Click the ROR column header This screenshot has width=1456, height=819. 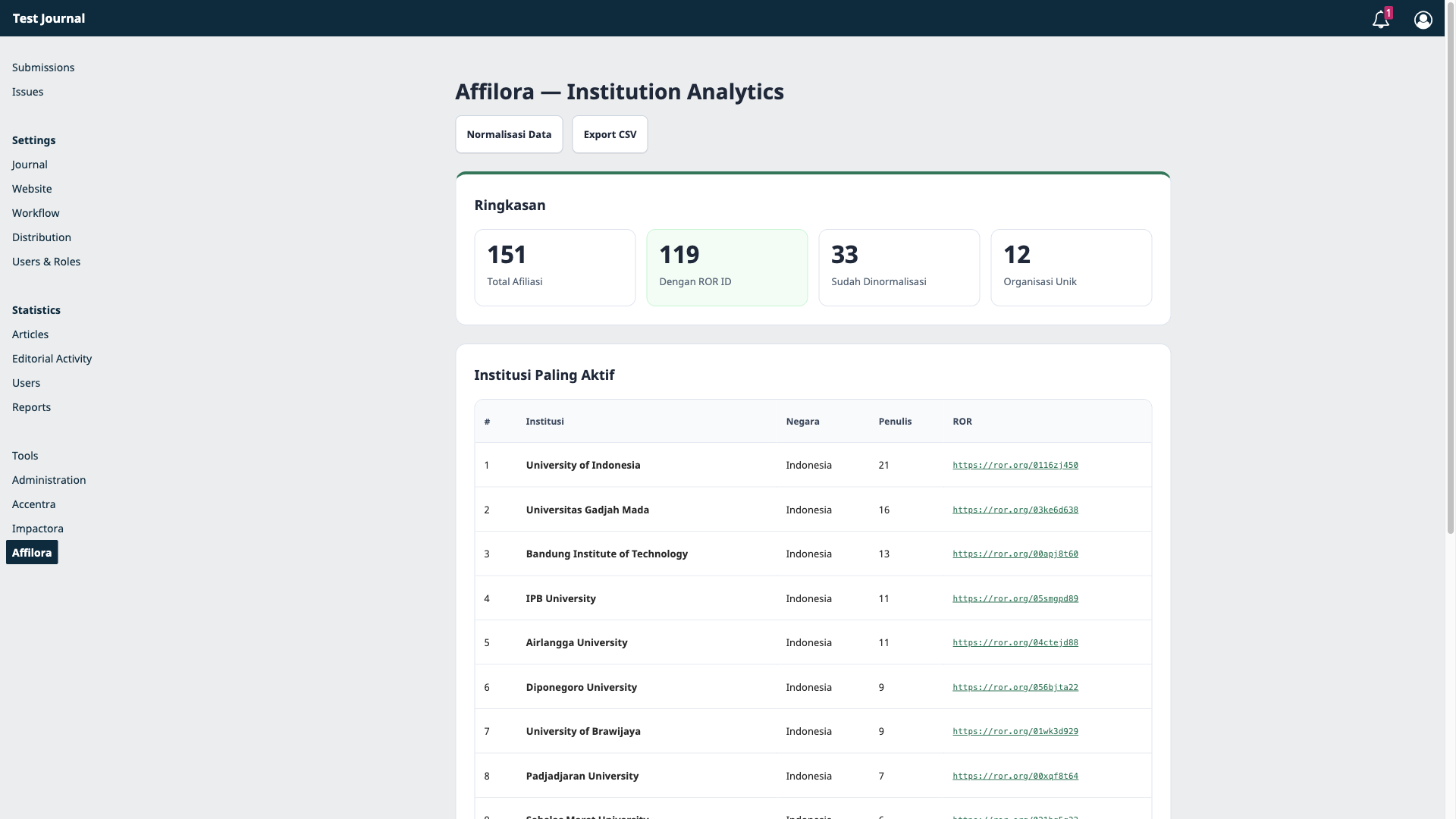962,422
